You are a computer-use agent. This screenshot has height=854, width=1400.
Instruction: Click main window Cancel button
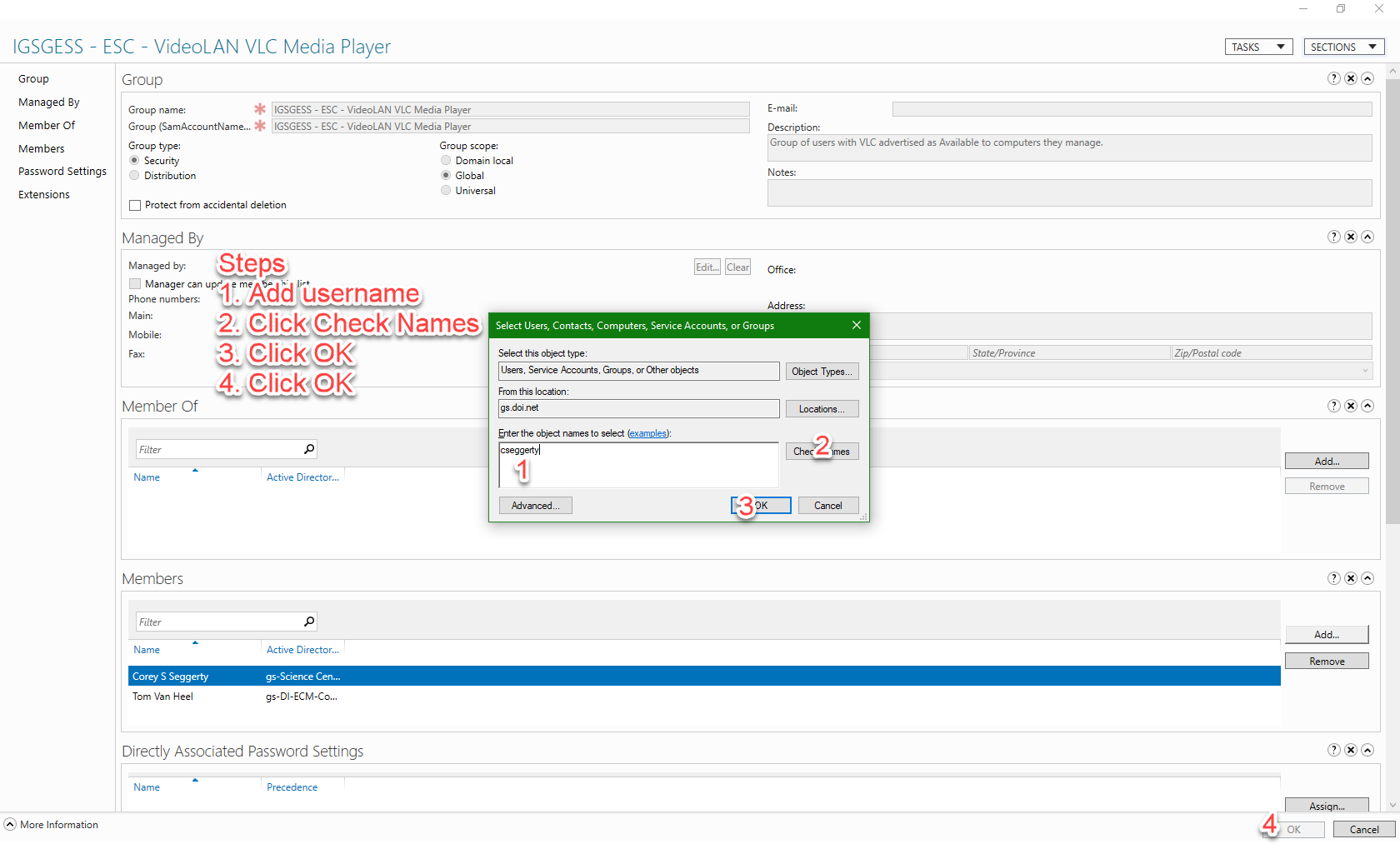(x=1364, y=830)
